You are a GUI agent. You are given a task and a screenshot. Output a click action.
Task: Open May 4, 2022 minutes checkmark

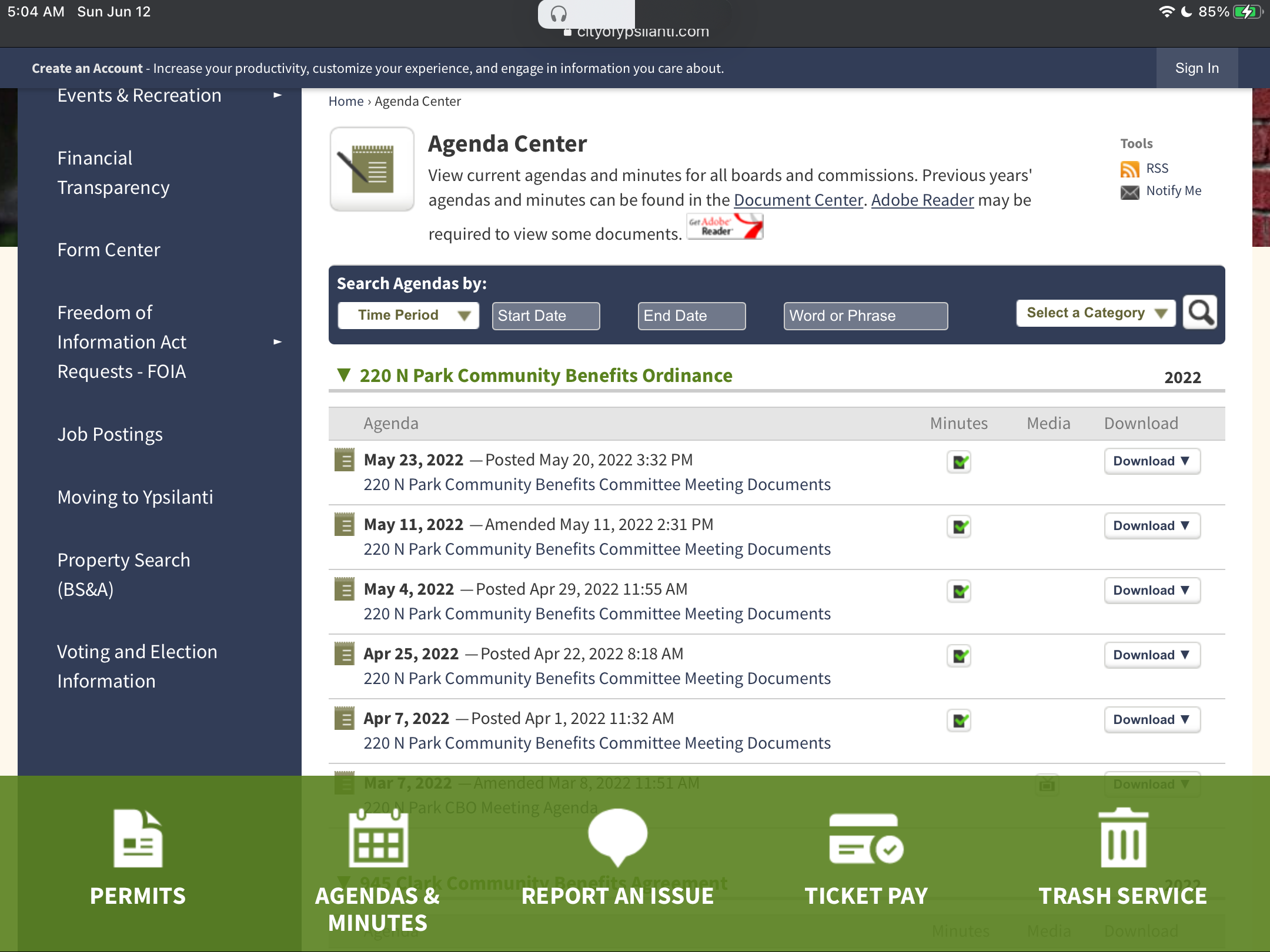click(x=959, y=591)
